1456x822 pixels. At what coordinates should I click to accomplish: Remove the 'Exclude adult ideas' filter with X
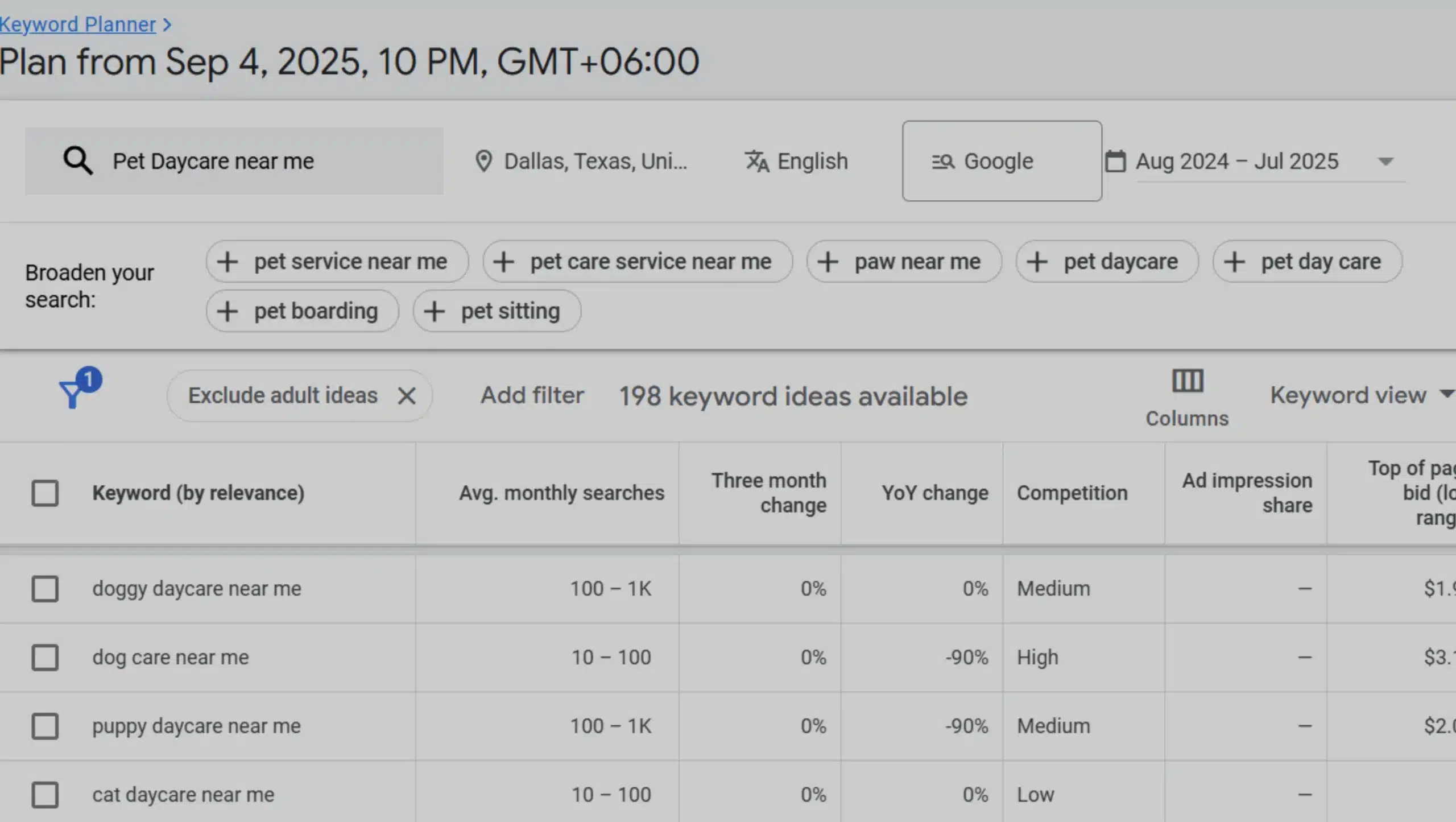click(x=407, y=395)
